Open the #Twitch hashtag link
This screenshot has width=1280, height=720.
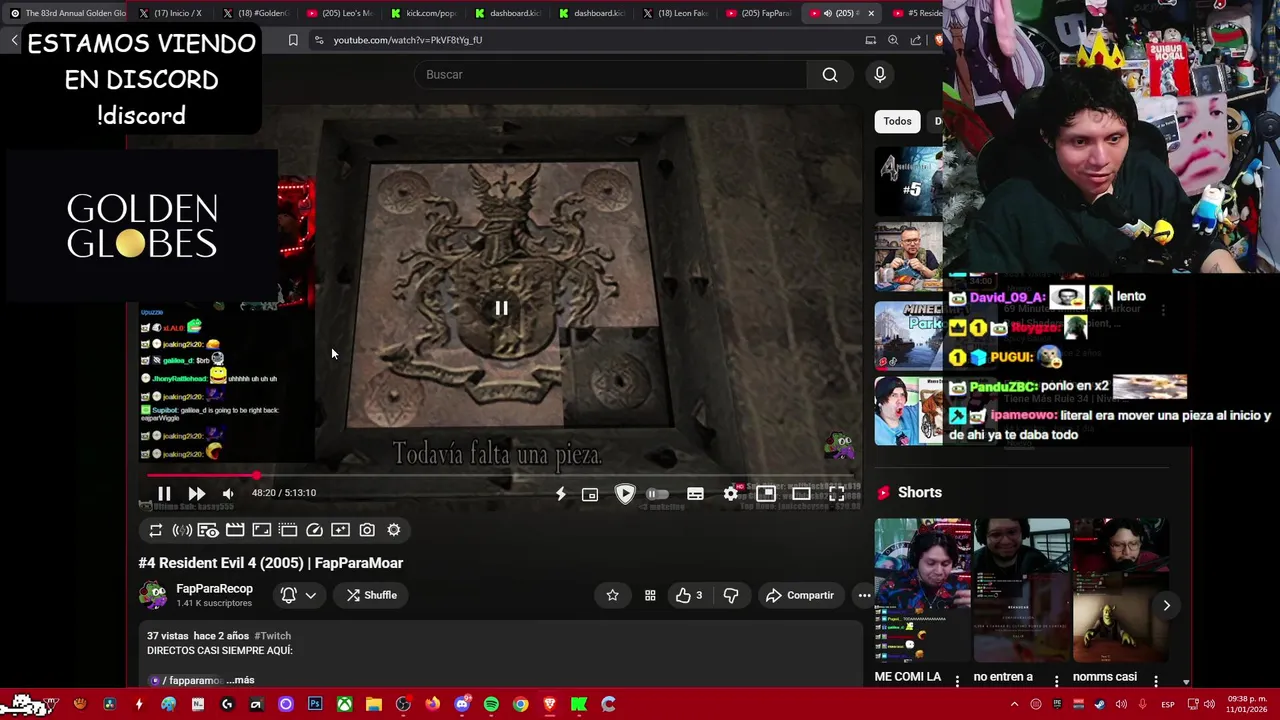(x=272, y=636)
